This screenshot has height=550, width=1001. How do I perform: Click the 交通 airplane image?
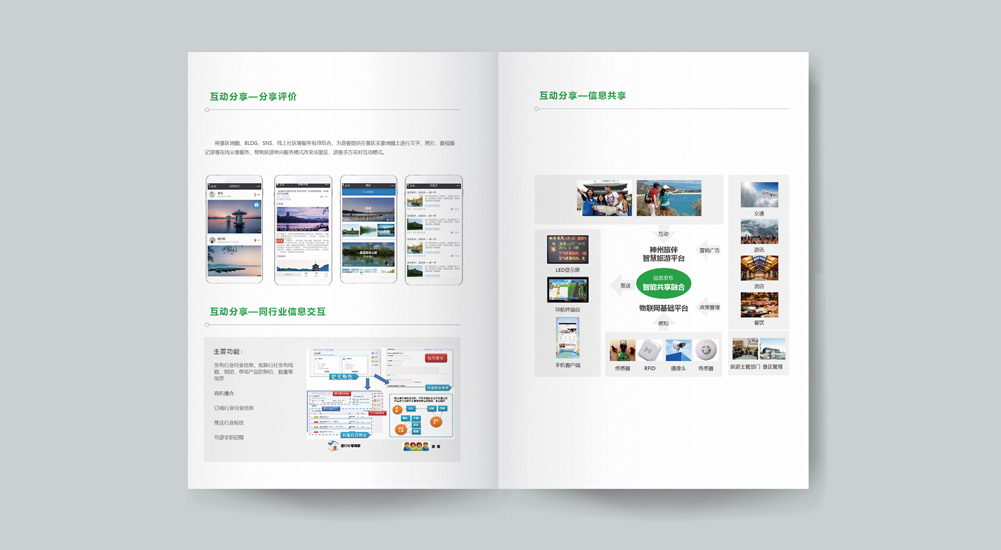[x=759, y=195]
